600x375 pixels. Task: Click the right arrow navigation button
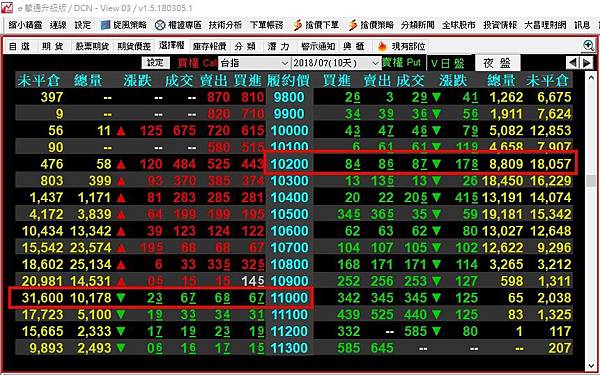tap(586, 63)
